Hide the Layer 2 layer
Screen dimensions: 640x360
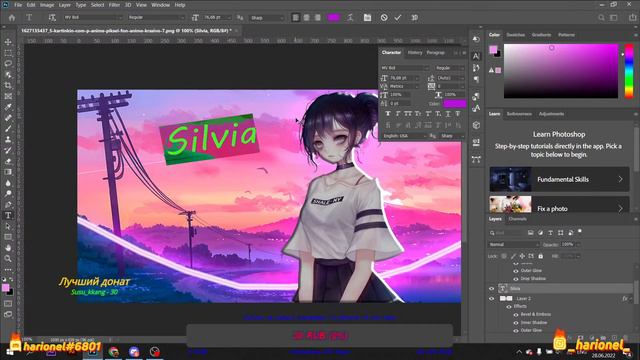(491, 298)
